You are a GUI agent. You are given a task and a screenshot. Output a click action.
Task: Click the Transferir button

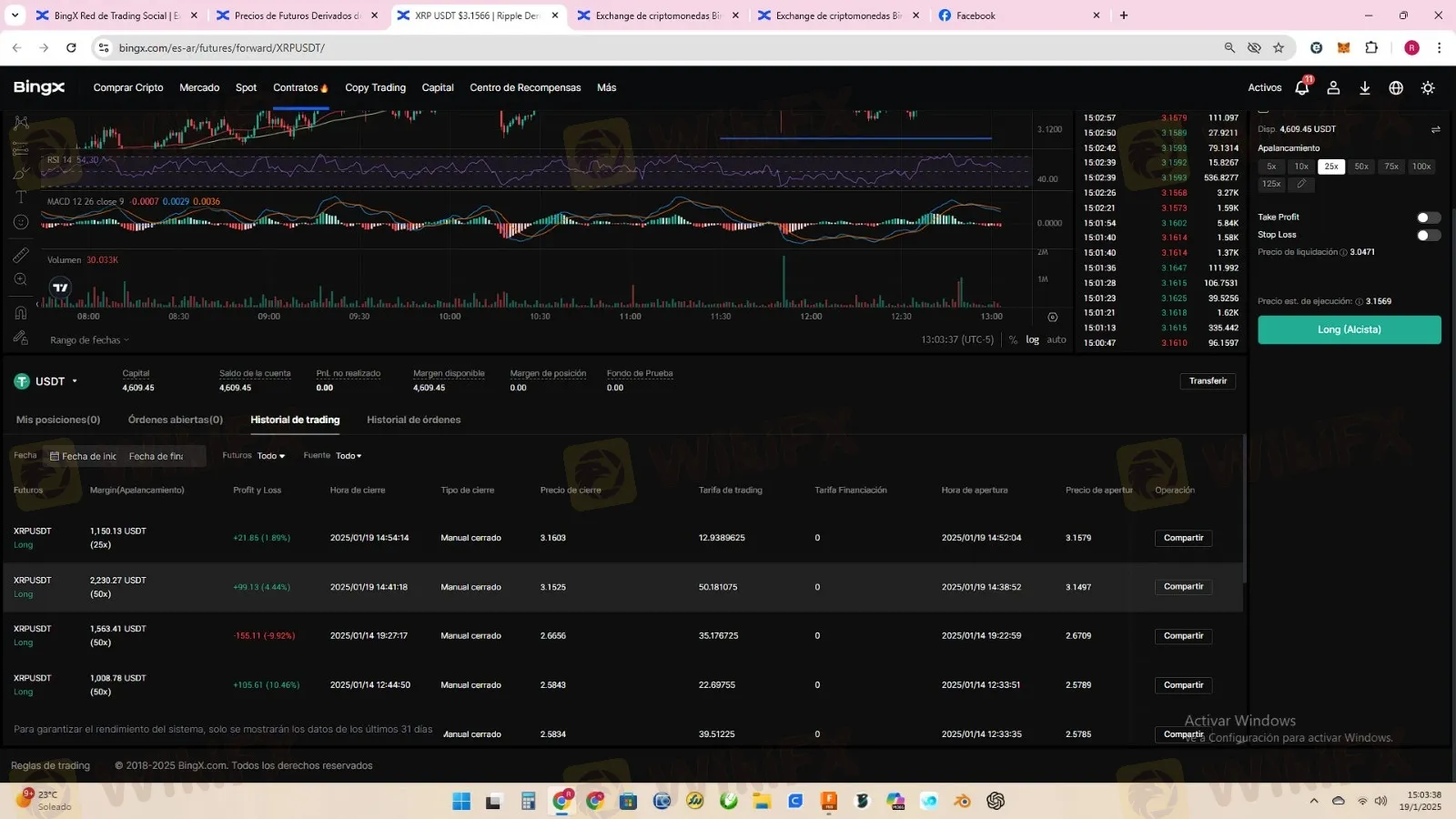pyautogui.click(x=1208, y=381)
